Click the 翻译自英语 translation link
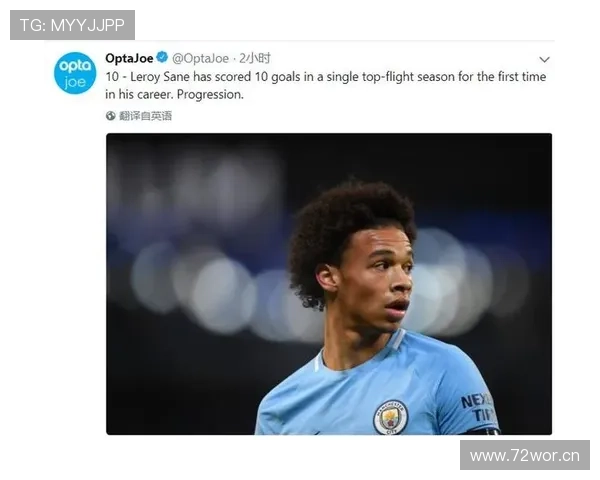 (145, 116)
